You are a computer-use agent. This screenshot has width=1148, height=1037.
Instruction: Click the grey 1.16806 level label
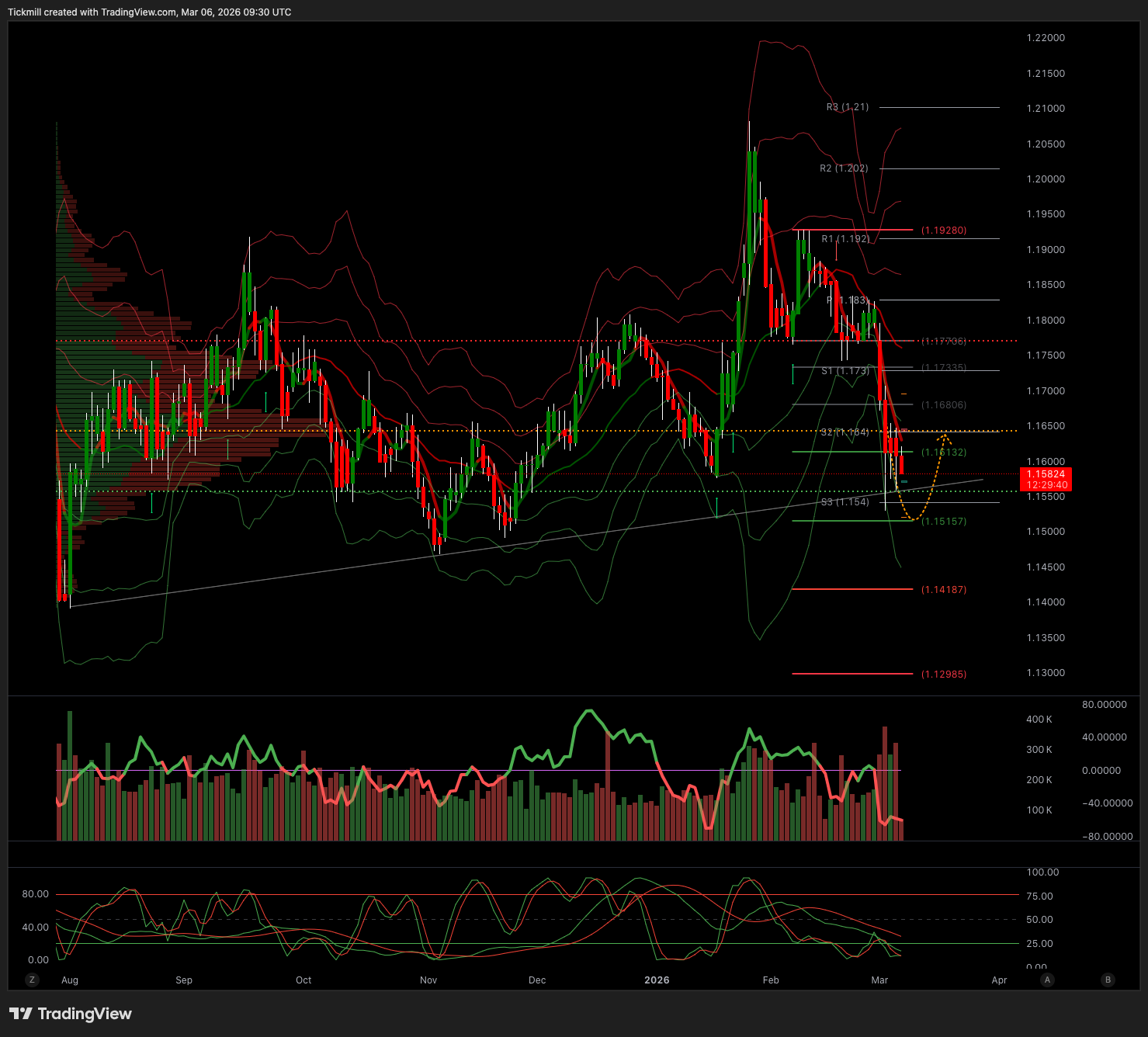[x=943, y=405]
